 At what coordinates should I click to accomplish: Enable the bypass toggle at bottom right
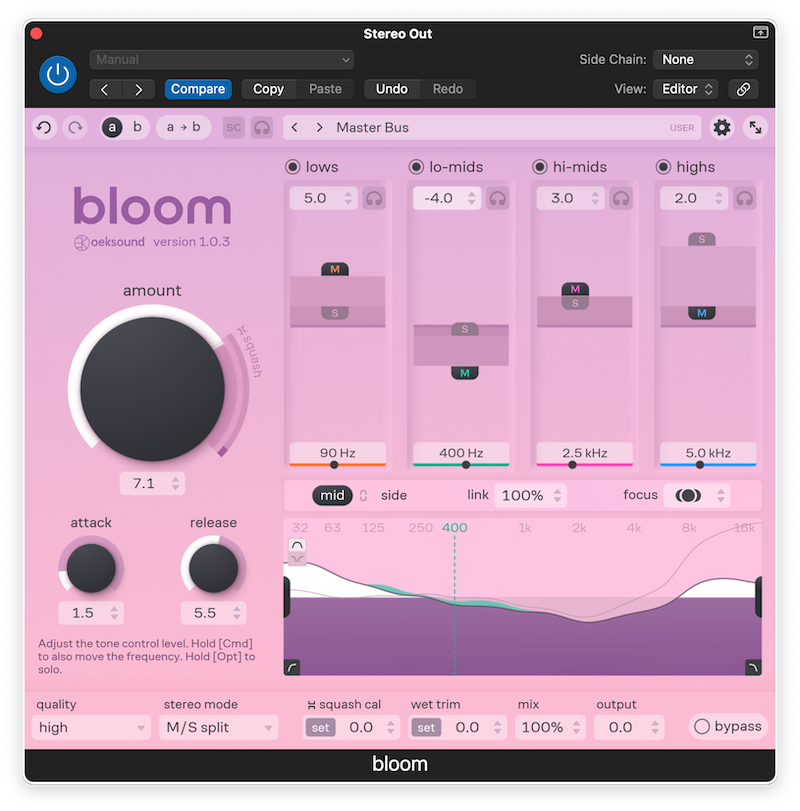(701, 727)
